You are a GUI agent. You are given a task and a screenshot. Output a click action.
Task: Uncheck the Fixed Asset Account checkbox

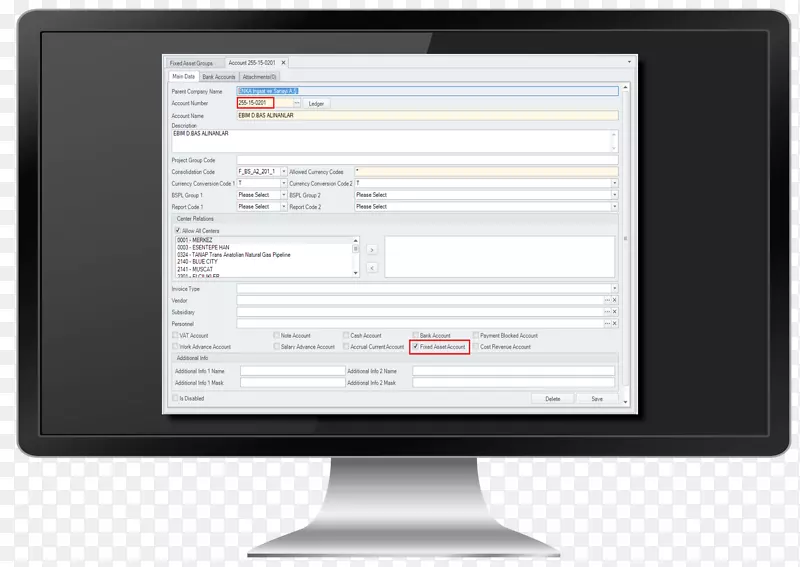click(x=416, y=347)
